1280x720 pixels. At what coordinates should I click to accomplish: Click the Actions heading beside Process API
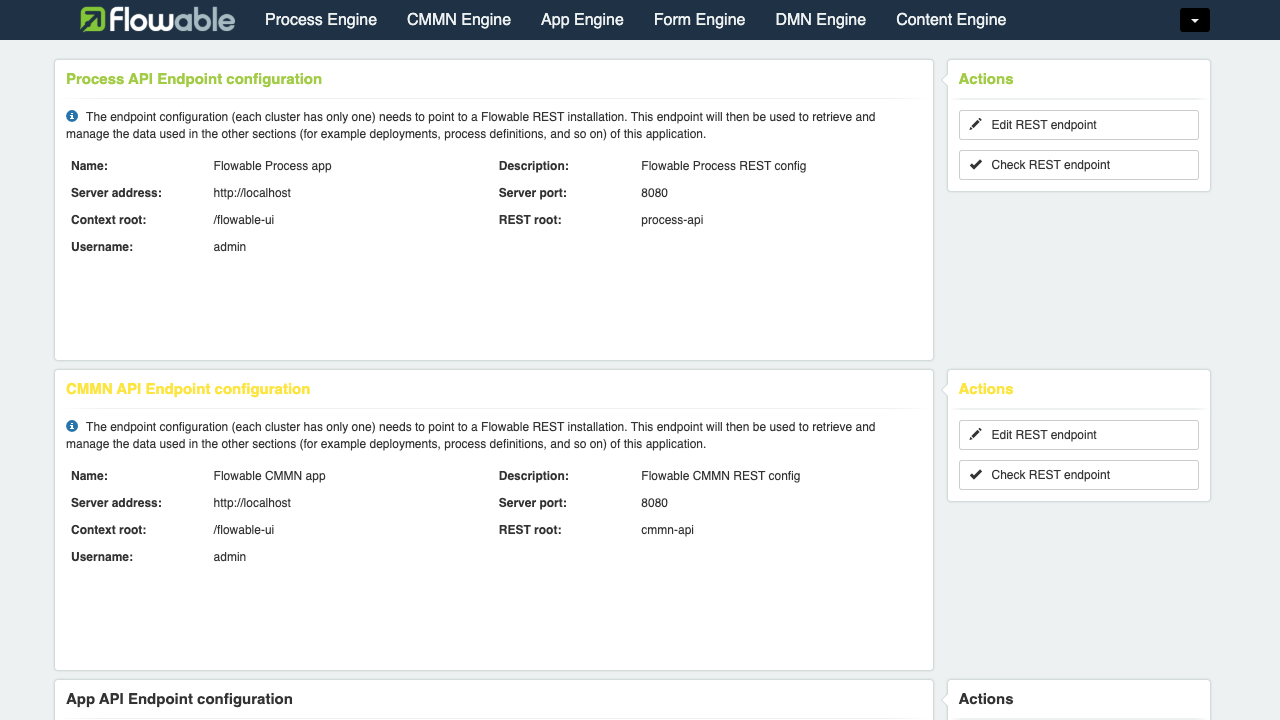pos(986,79)
